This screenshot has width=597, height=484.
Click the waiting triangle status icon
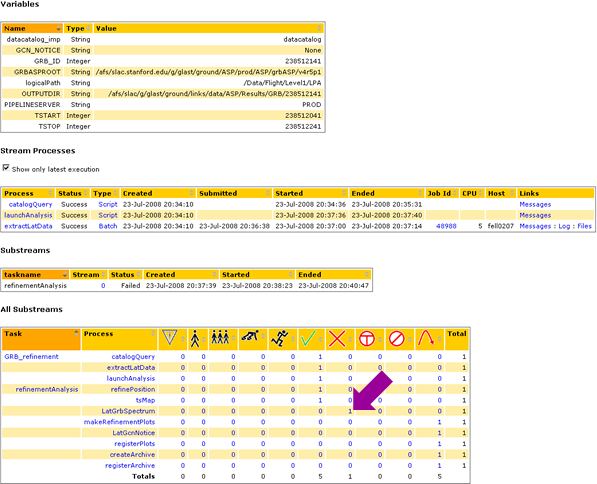click(x=169, y=338)
